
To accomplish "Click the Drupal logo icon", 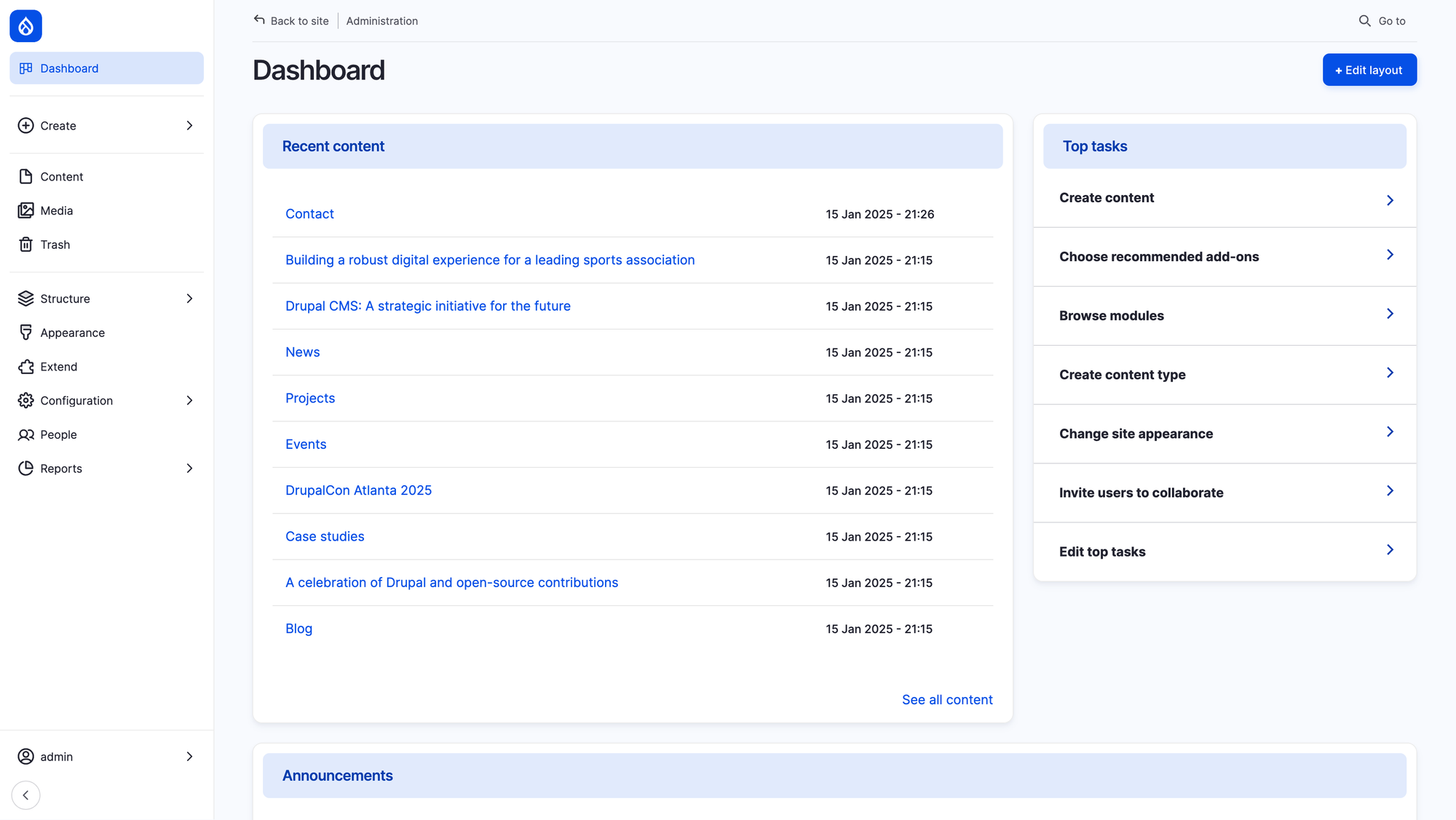I will click(25, 26).
